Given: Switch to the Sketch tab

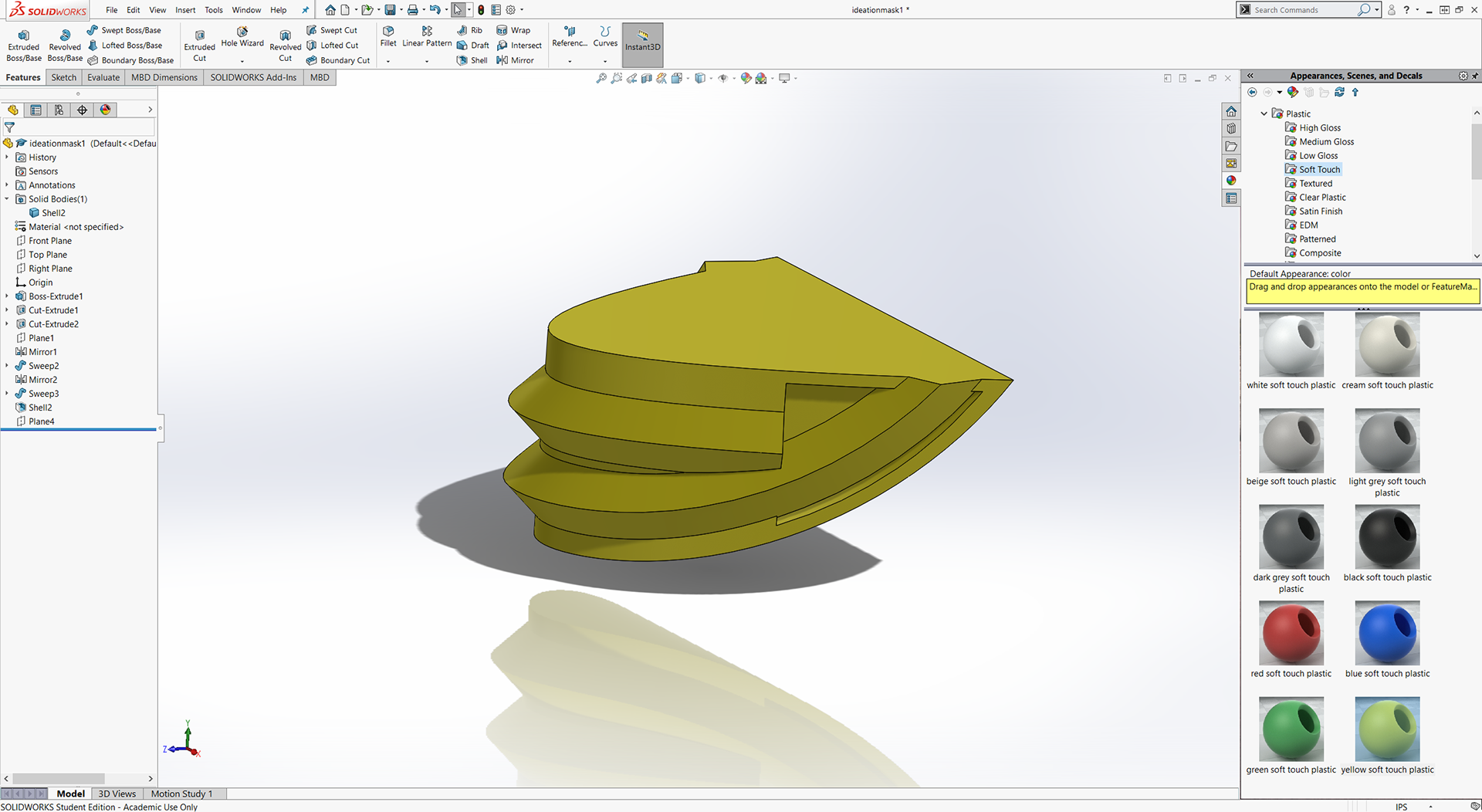Looking at the screenshot, I should click(x=64, y=77).
